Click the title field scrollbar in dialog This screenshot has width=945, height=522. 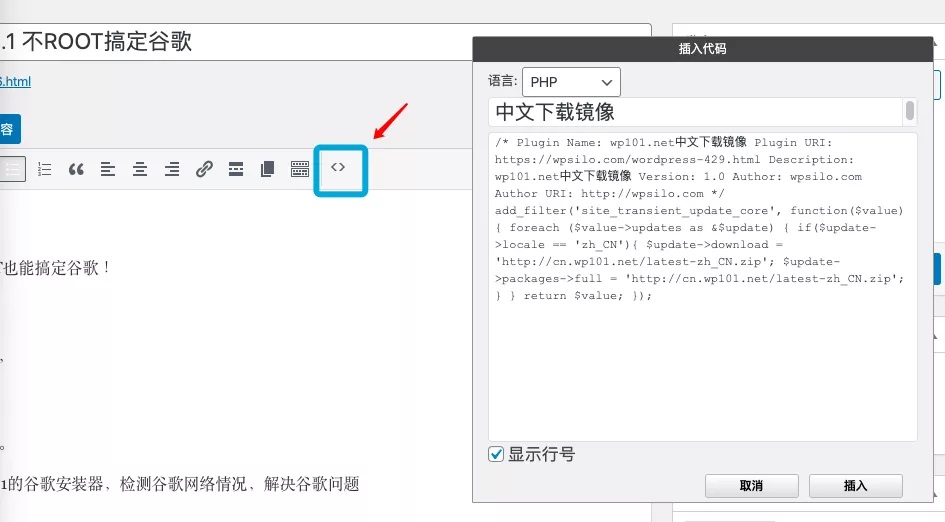click(x=910, y=110)
